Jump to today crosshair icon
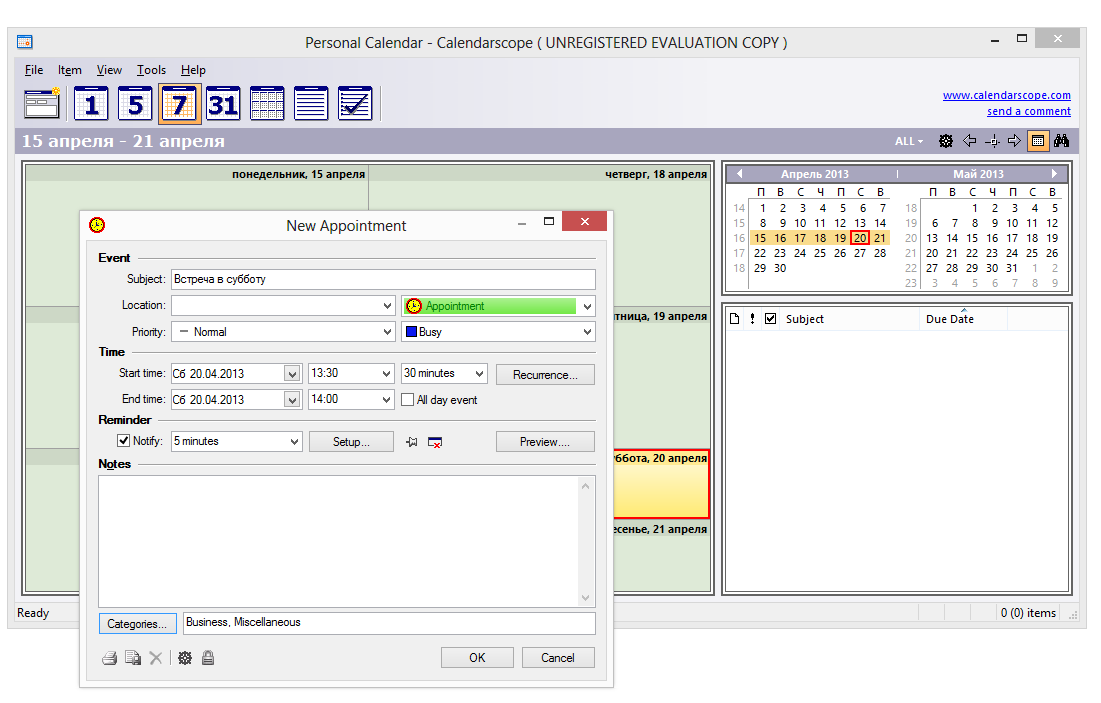Screen dimensions: 1101x703 pos(992,141)
